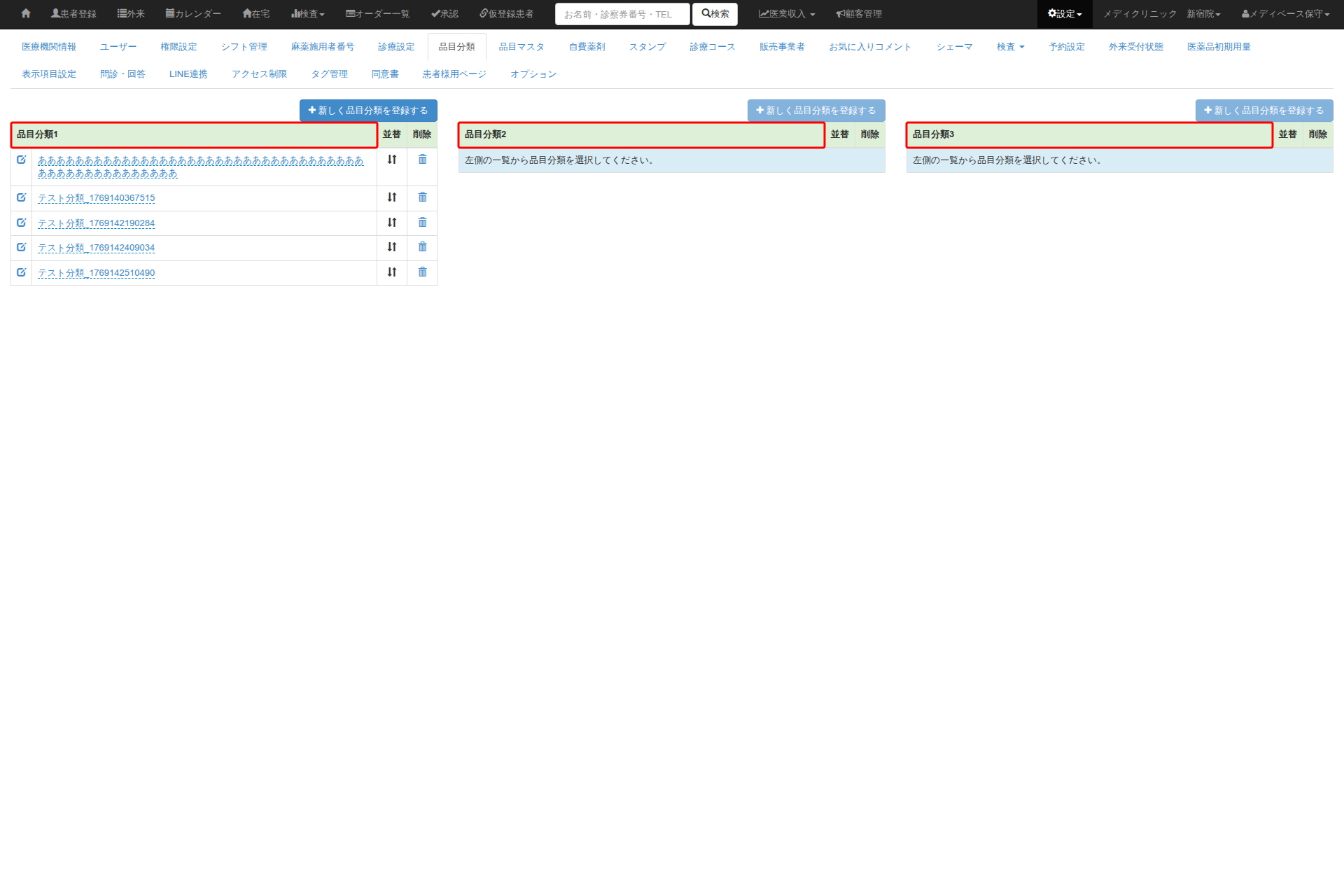
Task: Go to the LINE連携 tab
Action: point(188,74)
